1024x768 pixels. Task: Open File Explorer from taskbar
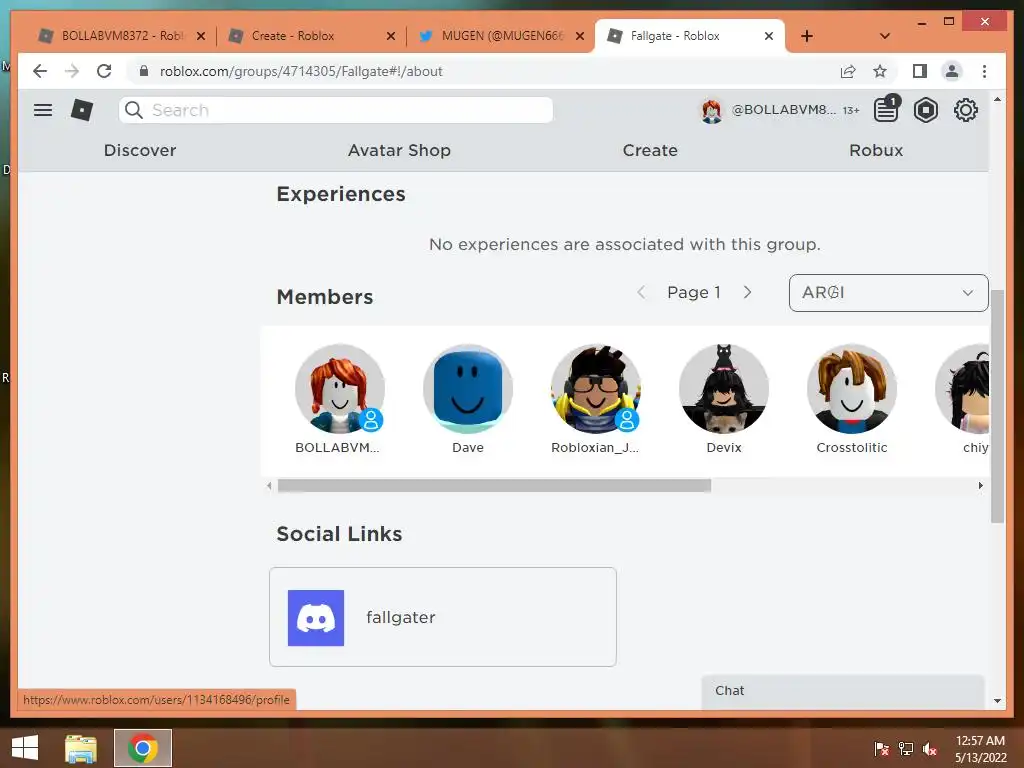tap(81, 748)
